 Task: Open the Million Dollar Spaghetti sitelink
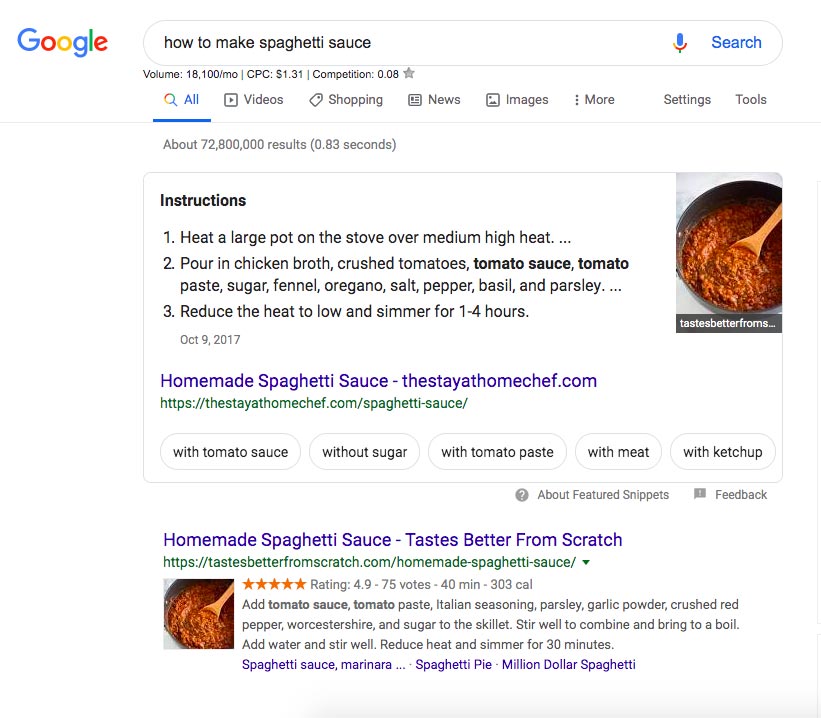pos(569,665)
